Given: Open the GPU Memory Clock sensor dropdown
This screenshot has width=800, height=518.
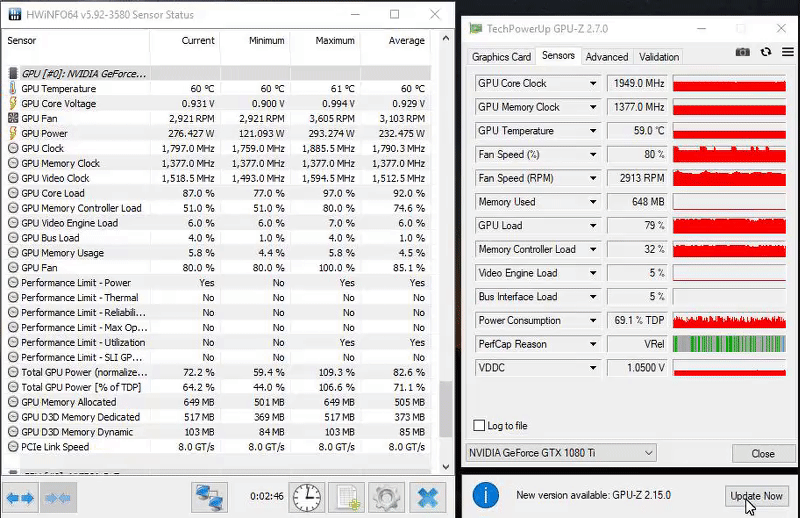Looking at the screenshot, I should pos(593,107).
